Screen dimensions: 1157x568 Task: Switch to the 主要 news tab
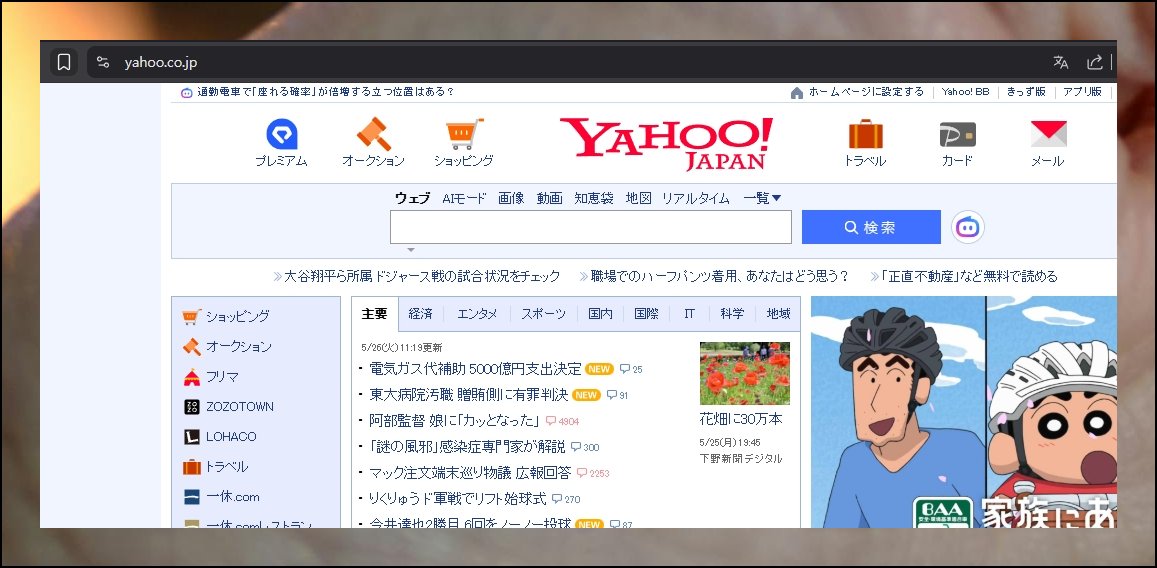(x=375, y=314)
